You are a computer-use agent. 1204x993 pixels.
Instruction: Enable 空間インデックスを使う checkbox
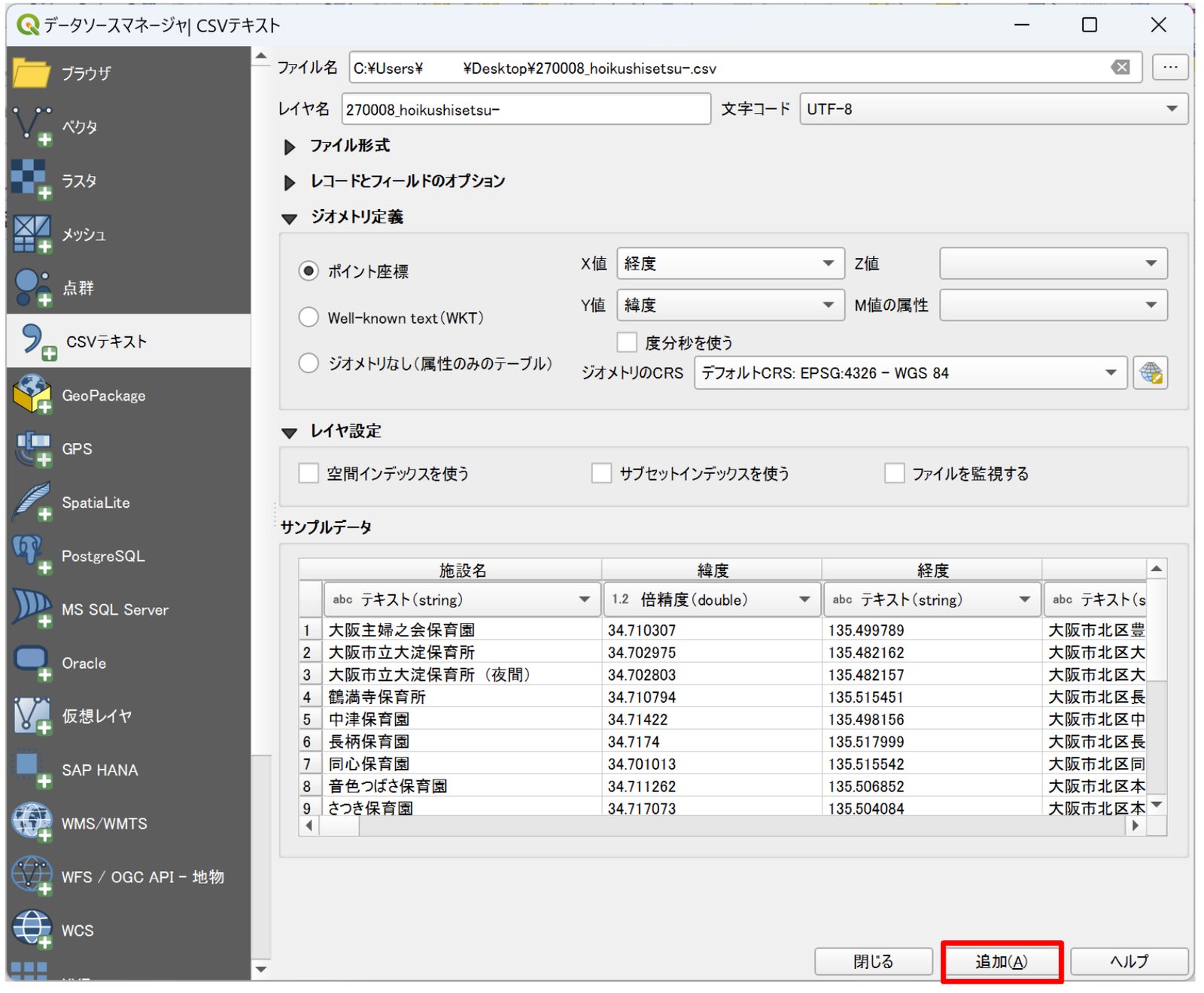[309, 473]
